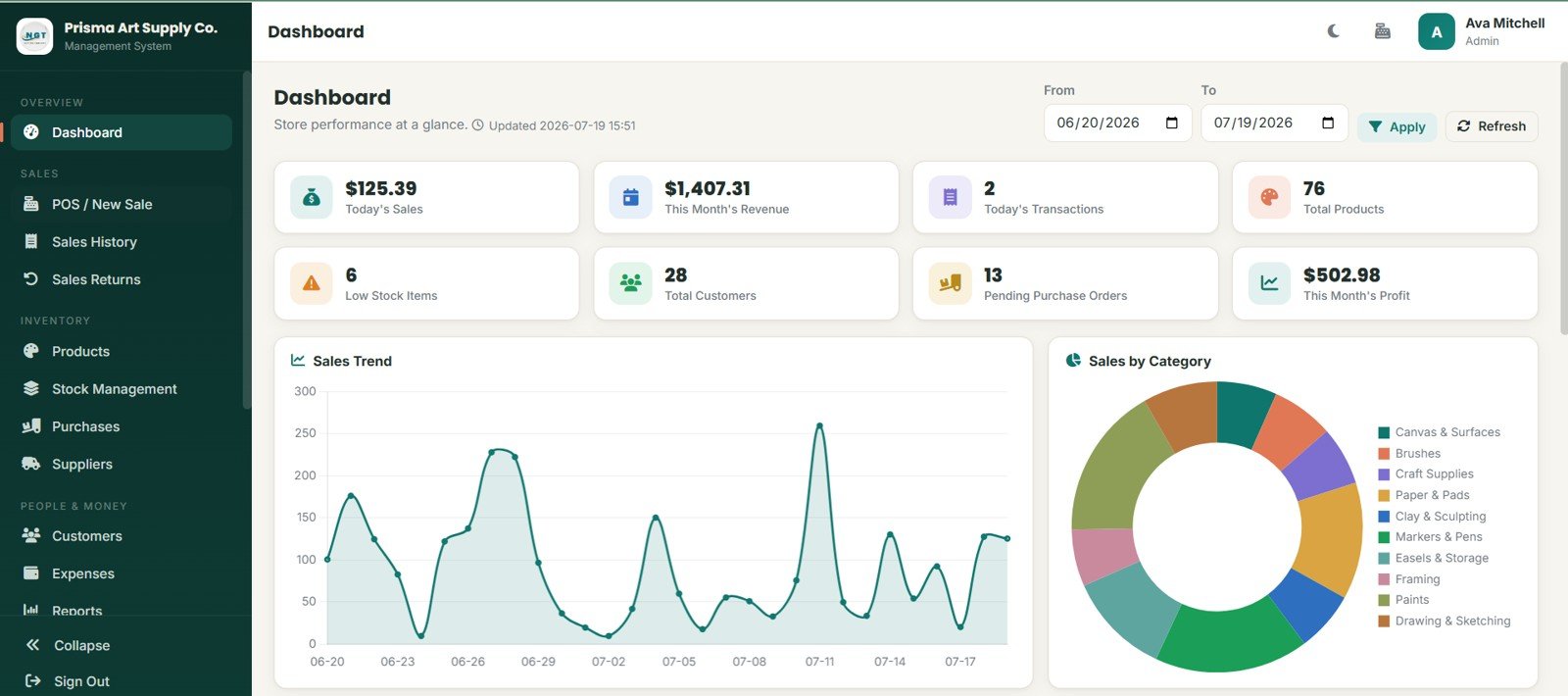Click the Sales by Category pie icon
The width and height of the screenshot is (1568, 696).
coord(1073,360)
